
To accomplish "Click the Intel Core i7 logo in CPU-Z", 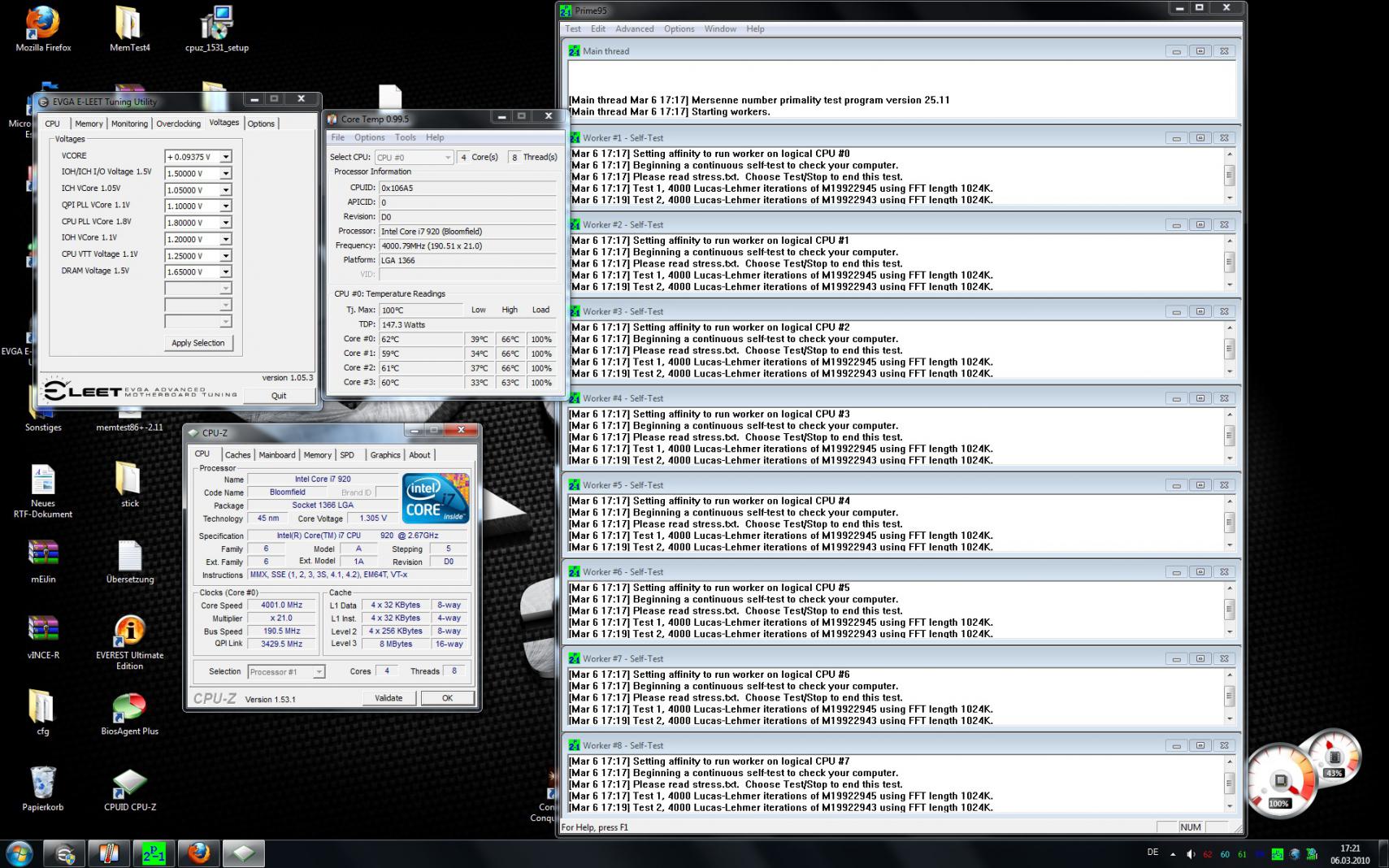I will coord(436,497).
